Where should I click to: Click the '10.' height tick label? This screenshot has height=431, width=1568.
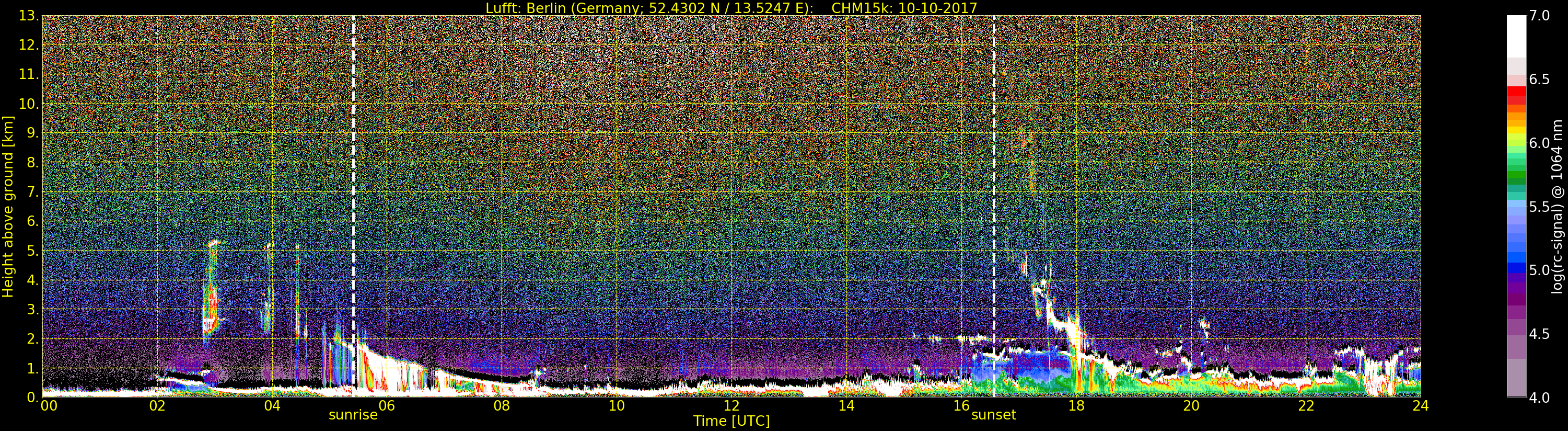point(29,104)
